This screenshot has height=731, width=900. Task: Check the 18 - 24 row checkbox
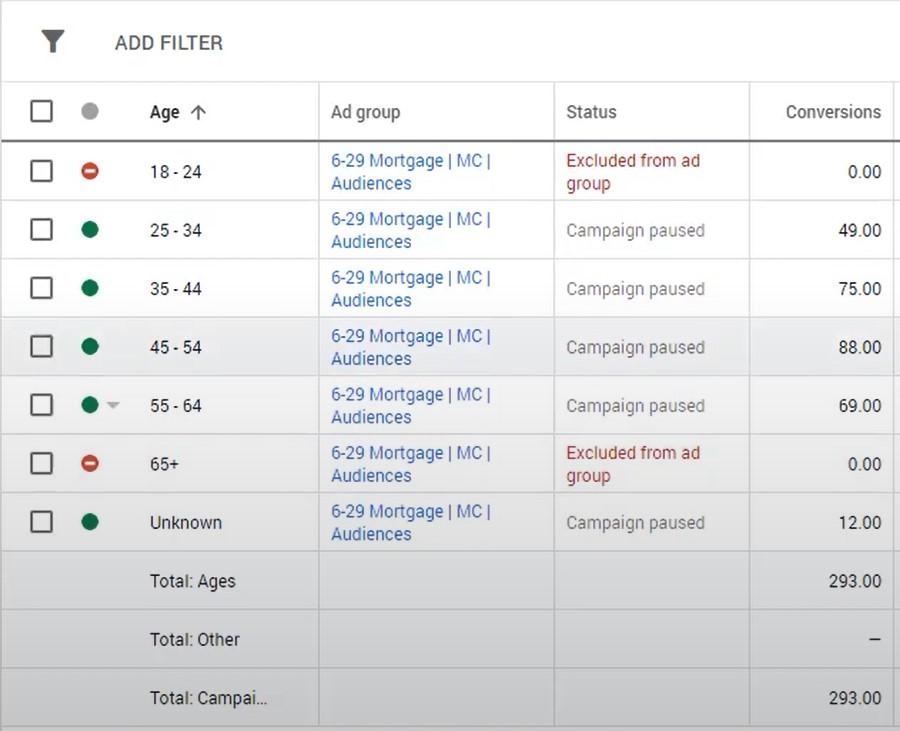coord(41,171)
